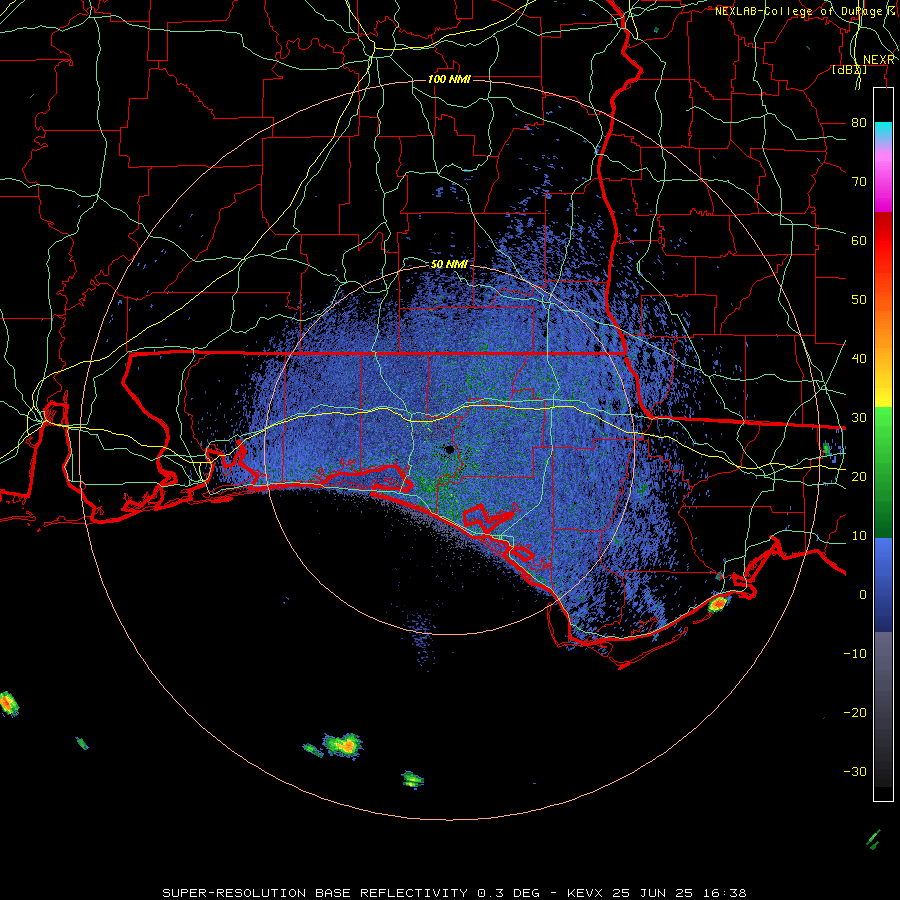The width and height of the screenshot is (900, 900).
Task: Click the -20 dBZ scale value
Action: click(x=855, y=712)
